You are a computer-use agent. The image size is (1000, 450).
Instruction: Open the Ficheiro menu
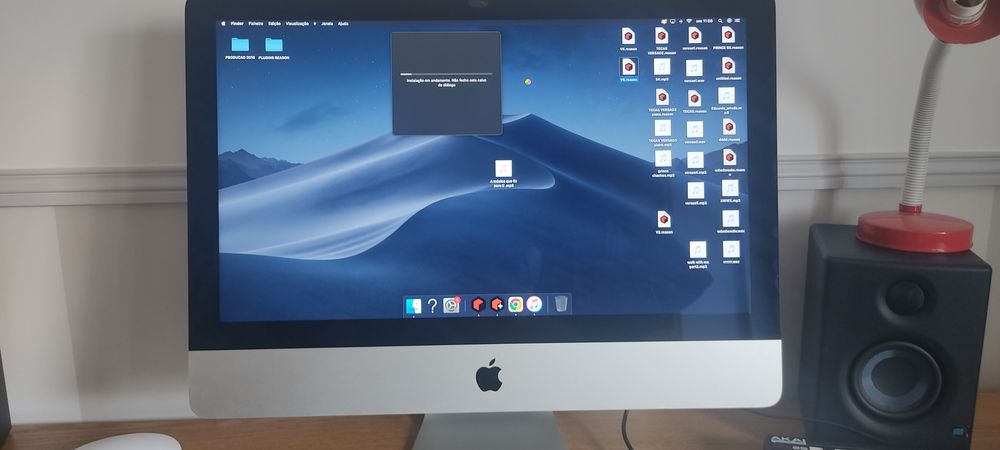[x=256, y=24]
